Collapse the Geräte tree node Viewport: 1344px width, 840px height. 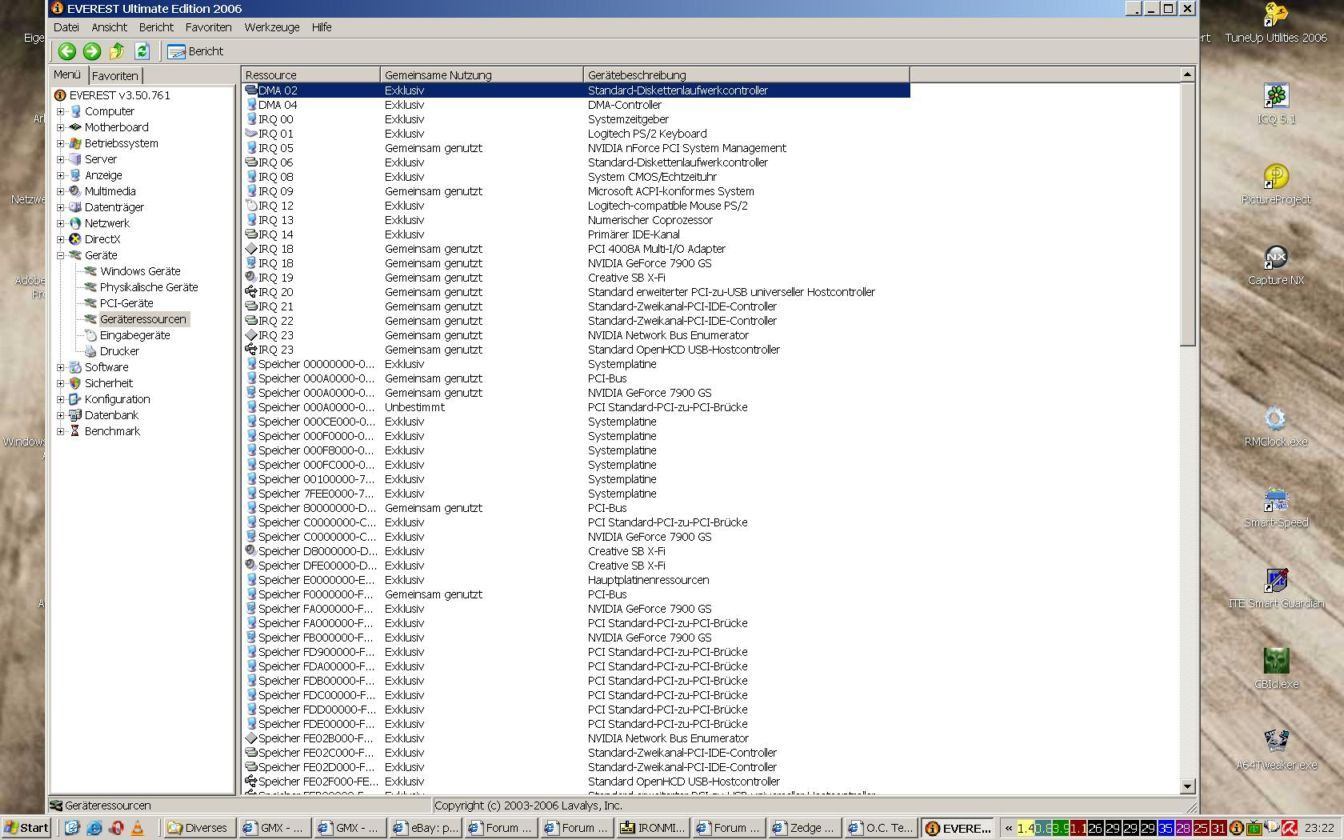coord(61,255)
